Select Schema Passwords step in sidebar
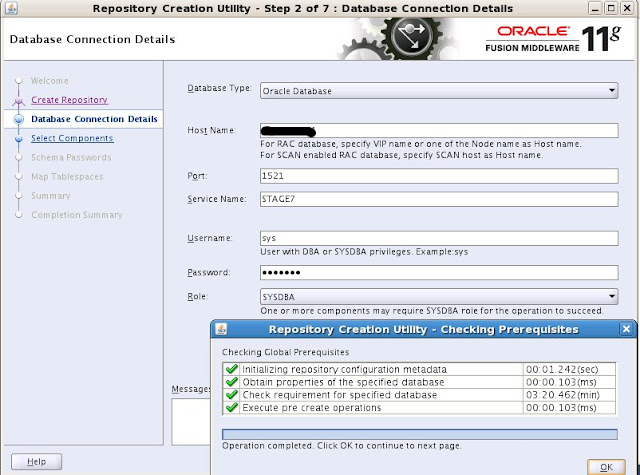640x475 pixels. click(x=71, y=158)
